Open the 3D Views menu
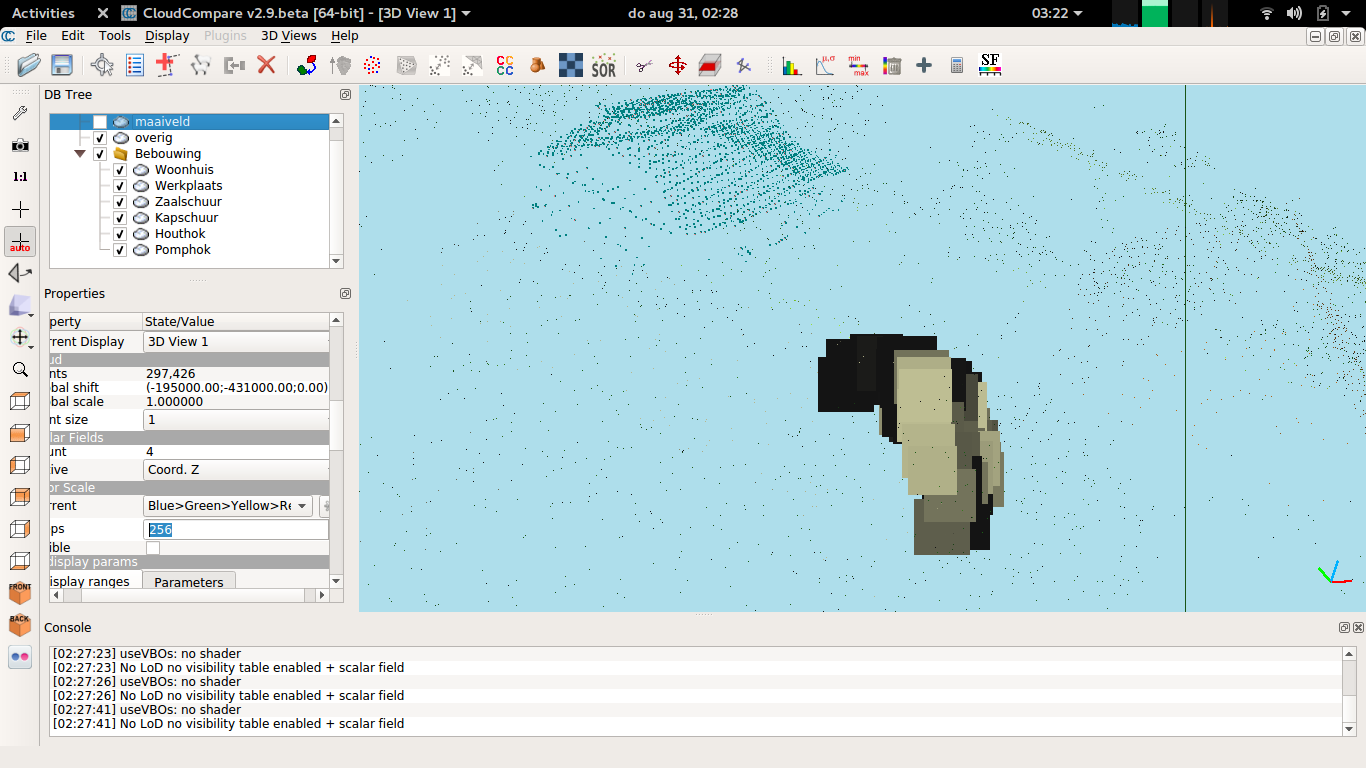This screenshot has width=1366, height=768. click(x=288, y=35)
